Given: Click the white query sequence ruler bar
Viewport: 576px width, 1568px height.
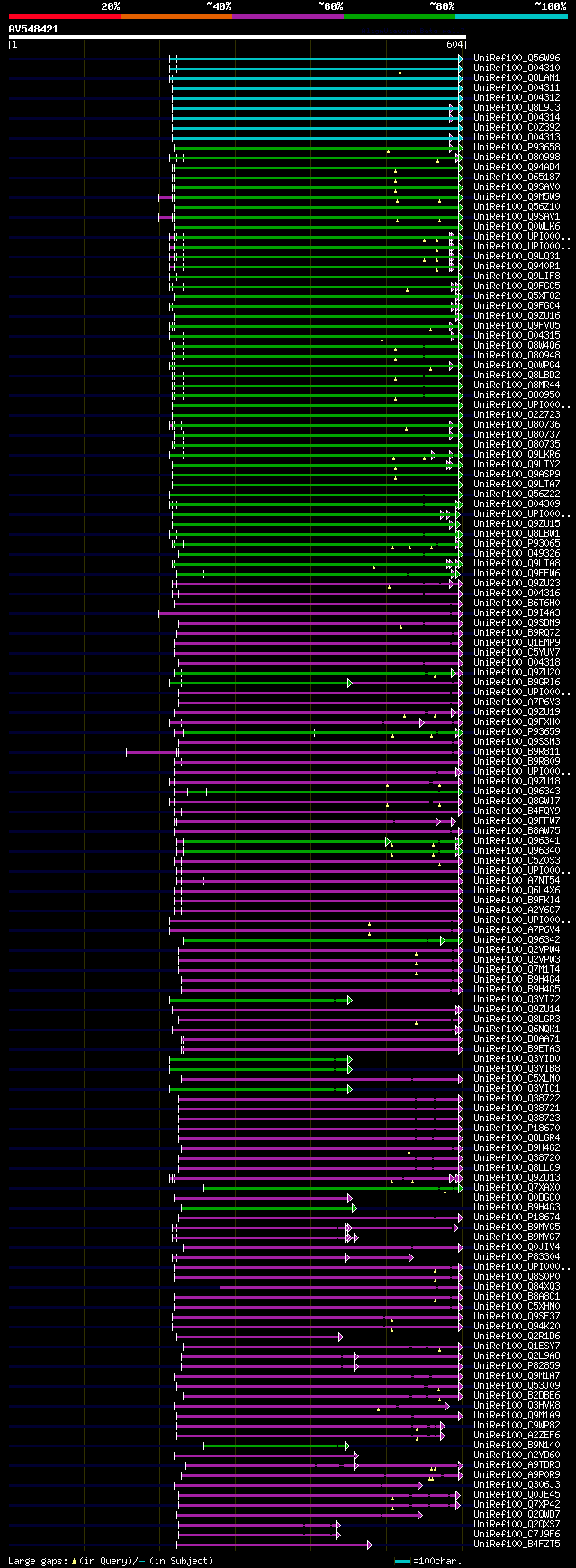Looking at the screenshot, I should (238, 37).
